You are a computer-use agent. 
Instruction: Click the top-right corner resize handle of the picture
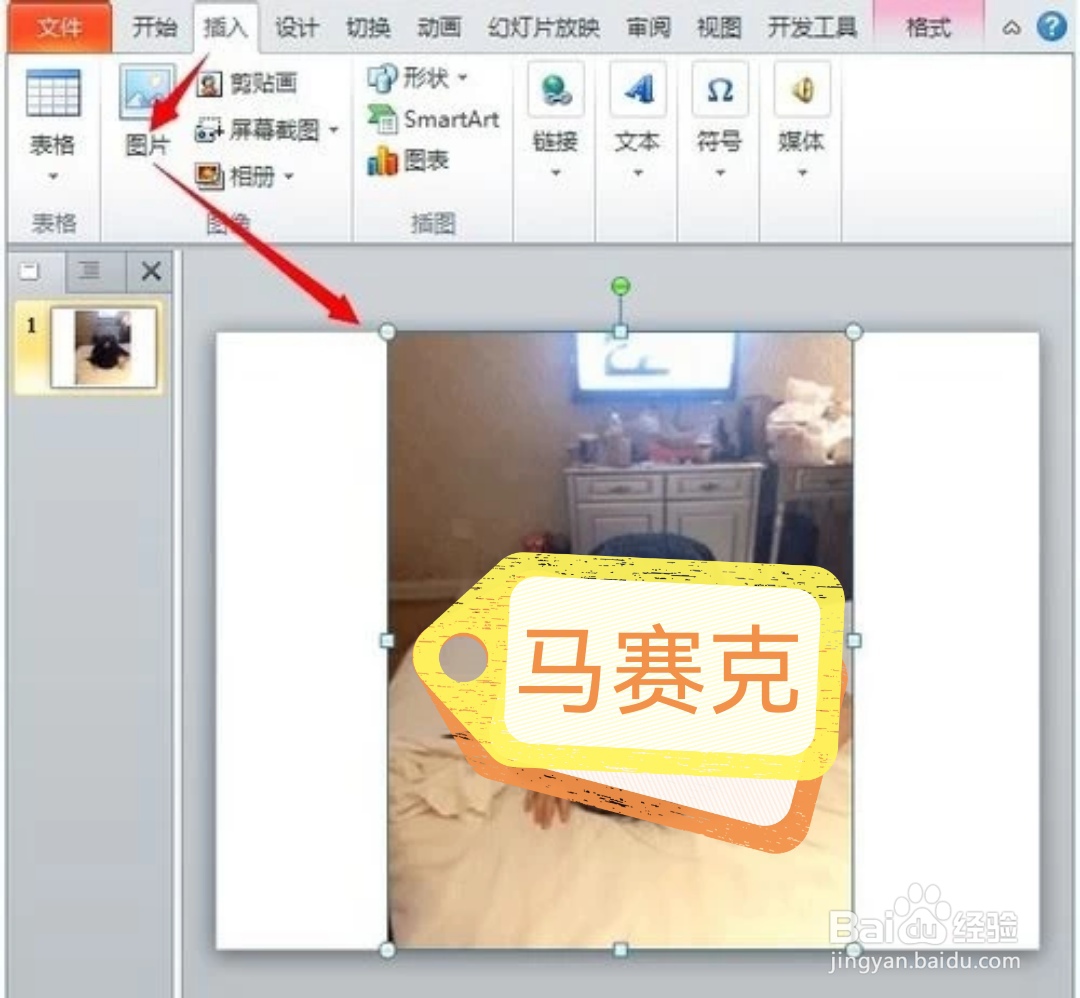[853, 332]
